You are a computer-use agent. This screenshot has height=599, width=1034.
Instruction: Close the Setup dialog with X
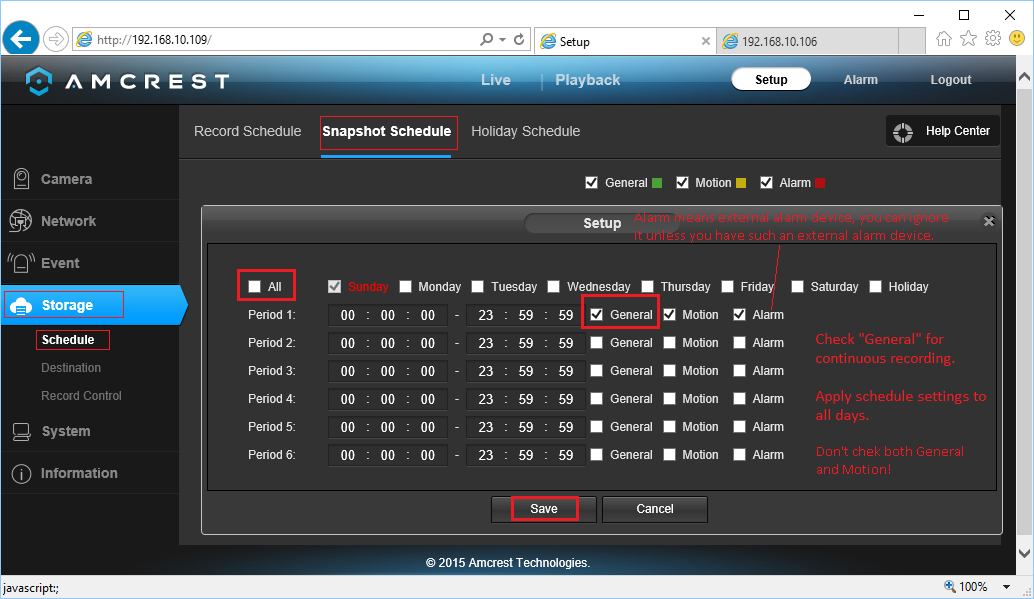tap(989, 222)
